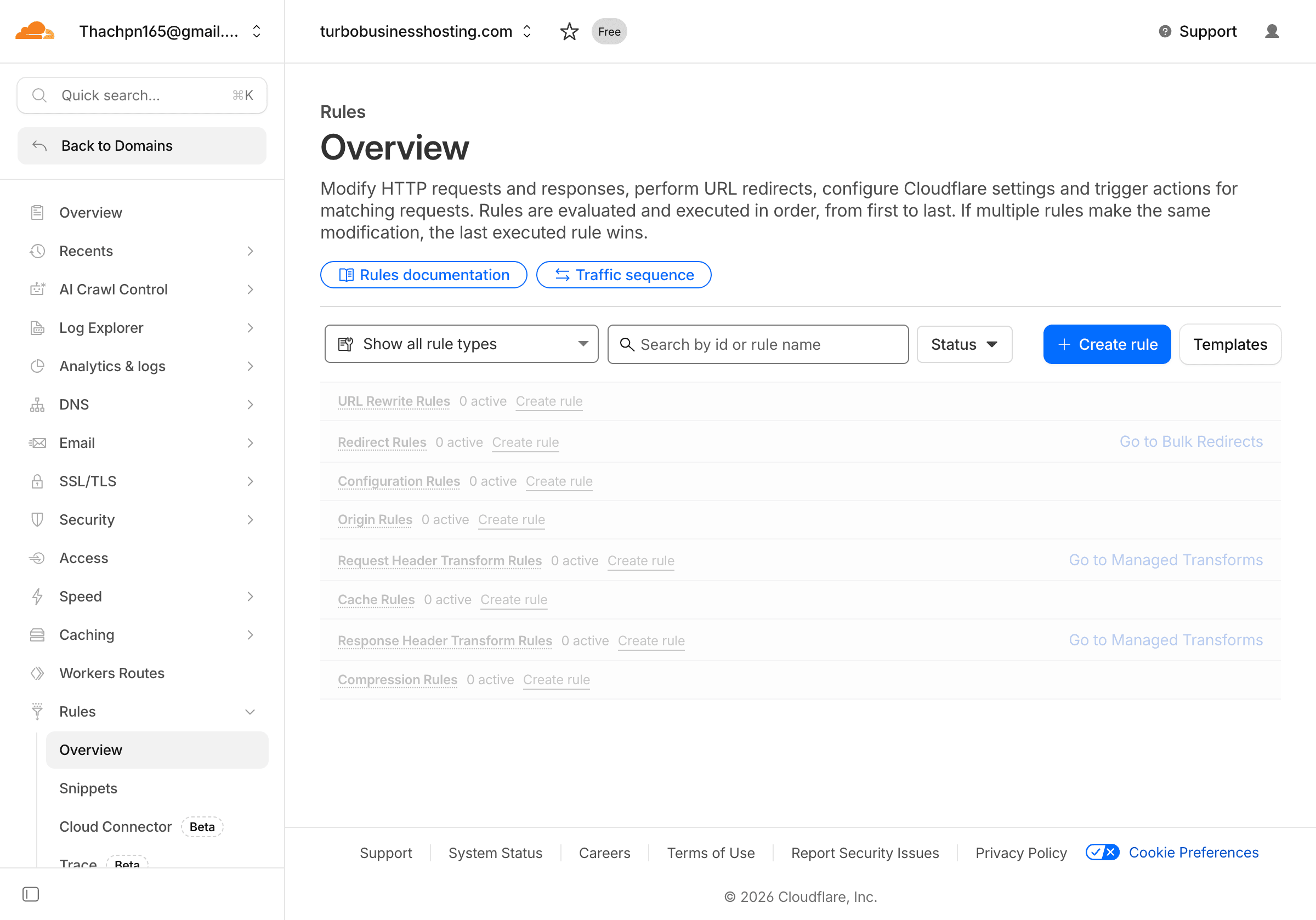Viewport: 1316px width, 920px height.
Task: Click the Workers Routes diamond icon
Action: pyautogui.click(x=37, y=673)
